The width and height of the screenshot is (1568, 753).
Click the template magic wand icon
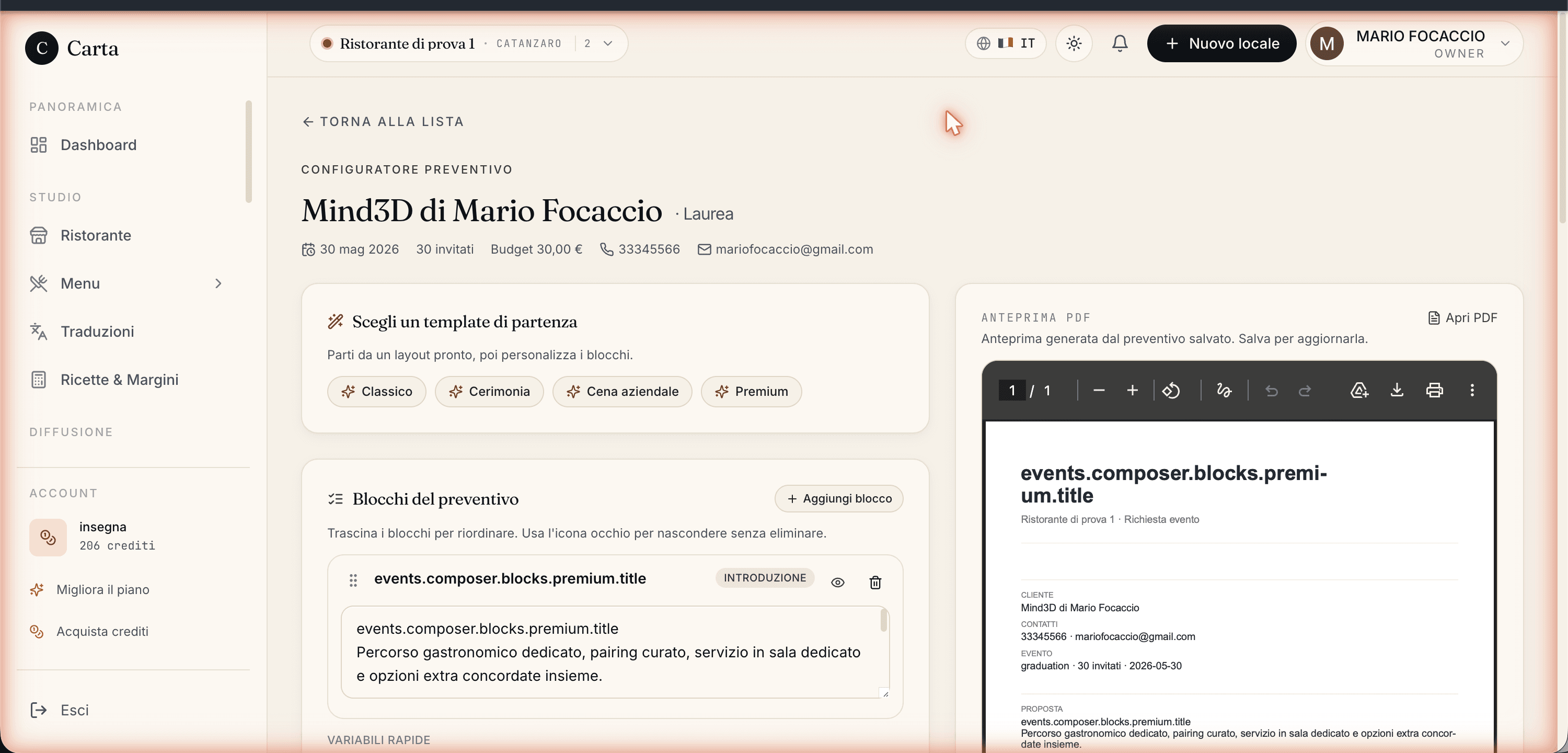(336, 322)
